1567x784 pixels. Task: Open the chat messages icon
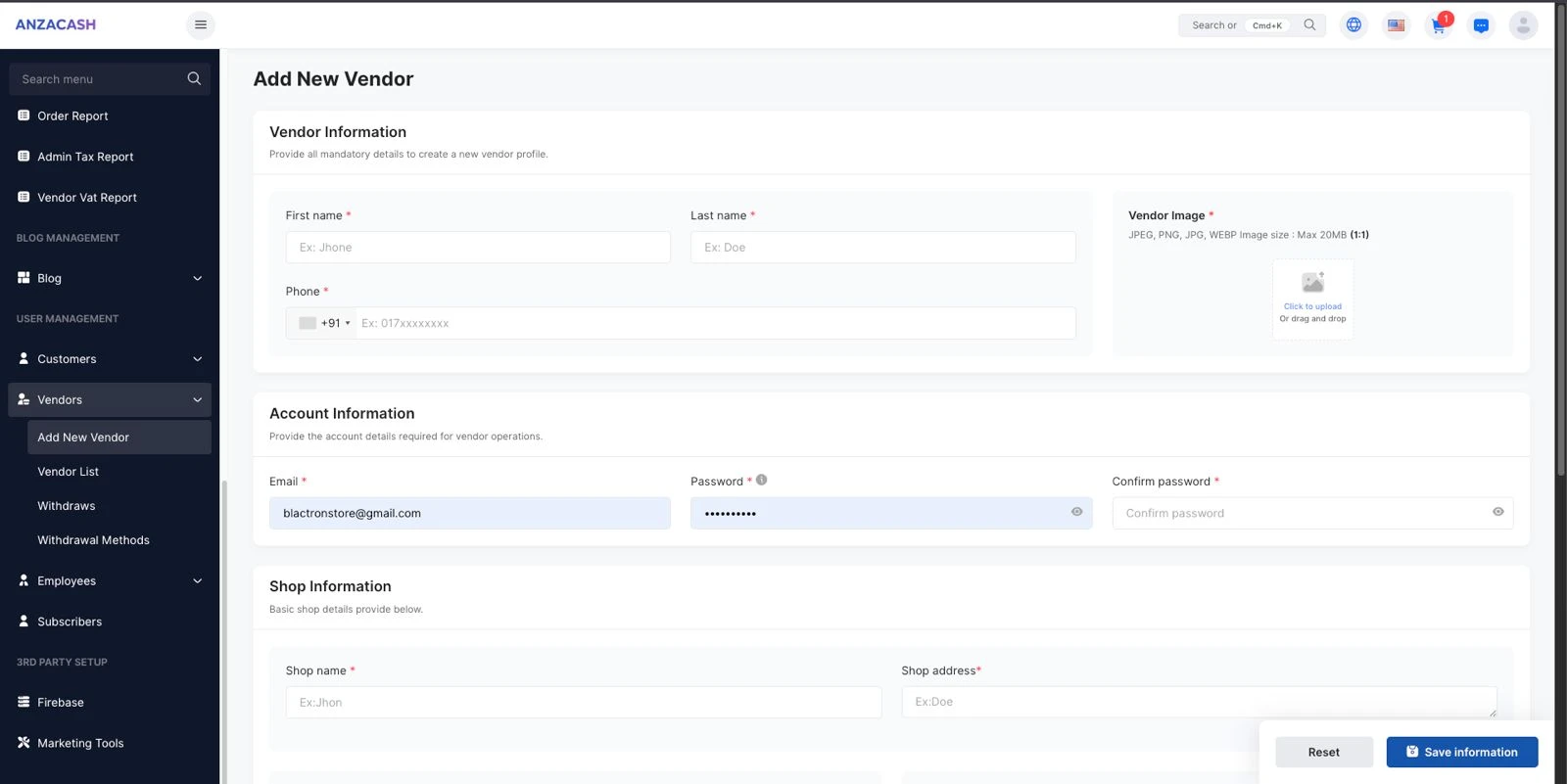pyautogui.click(x=1481, y=25)
